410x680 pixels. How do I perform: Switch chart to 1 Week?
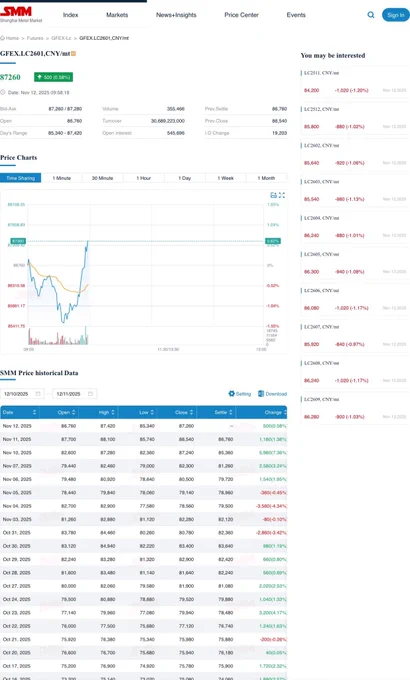point(226,178)
